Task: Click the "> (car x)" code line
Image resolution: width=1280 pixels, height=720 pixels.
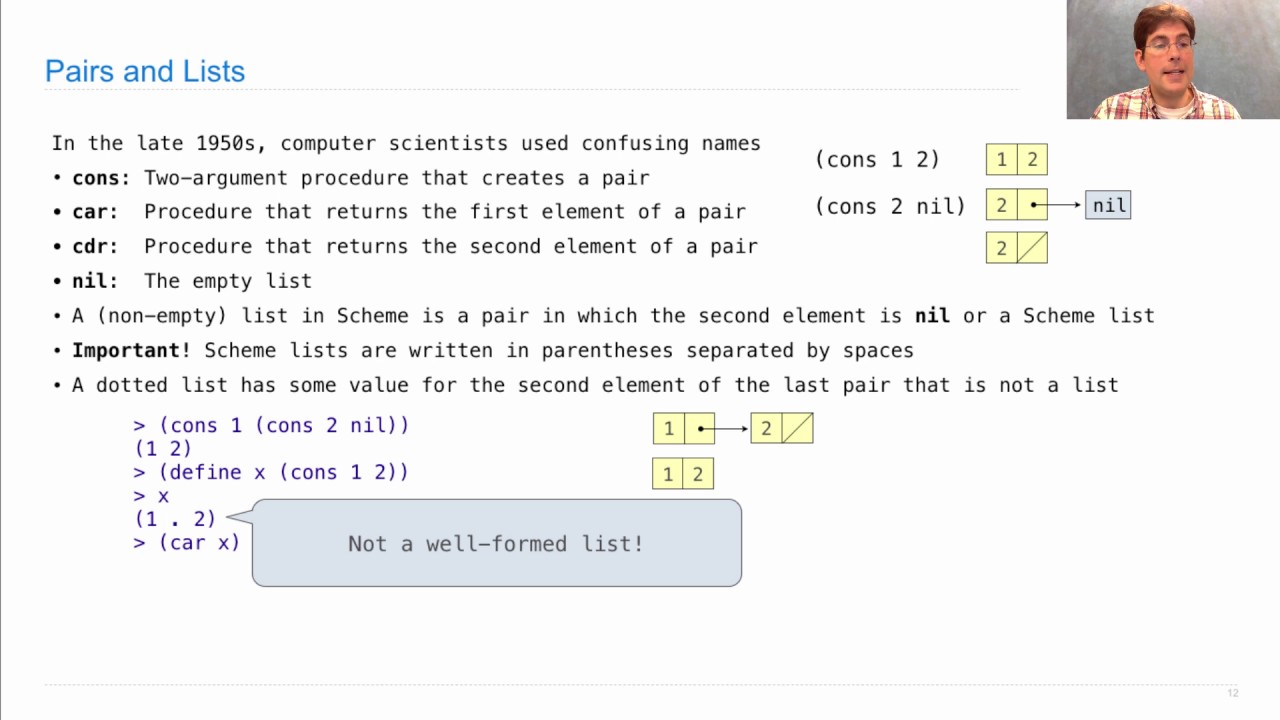Action: tap(187, 542)
